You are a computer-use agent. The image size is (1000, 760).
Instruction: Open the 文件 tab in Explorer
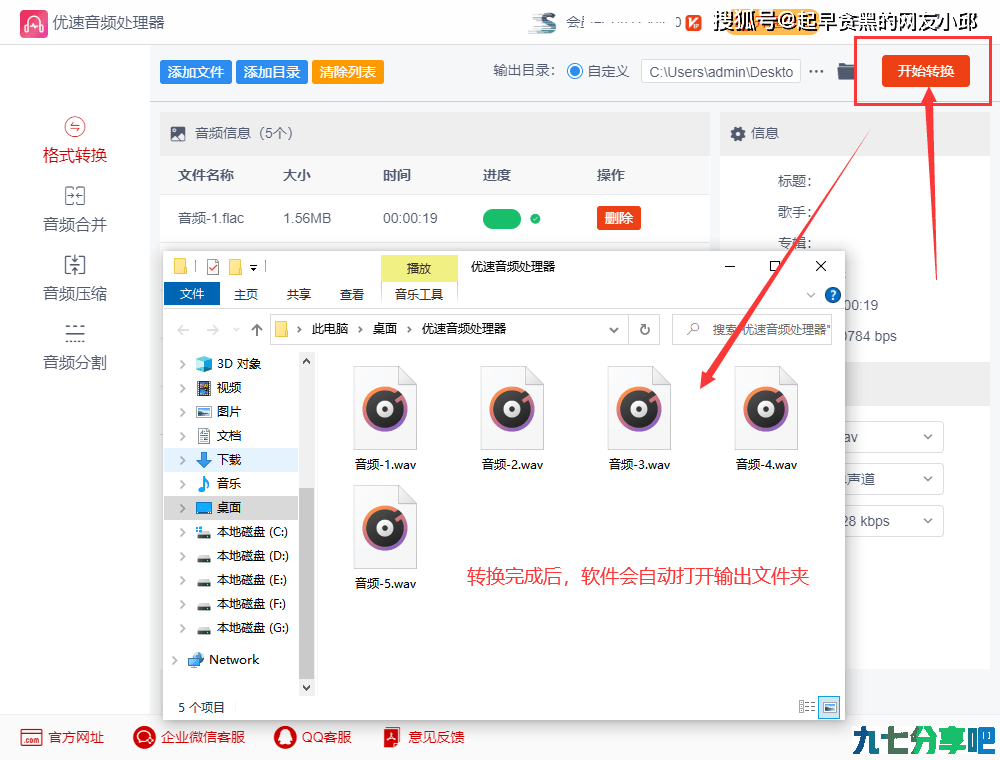click(192, 294)
